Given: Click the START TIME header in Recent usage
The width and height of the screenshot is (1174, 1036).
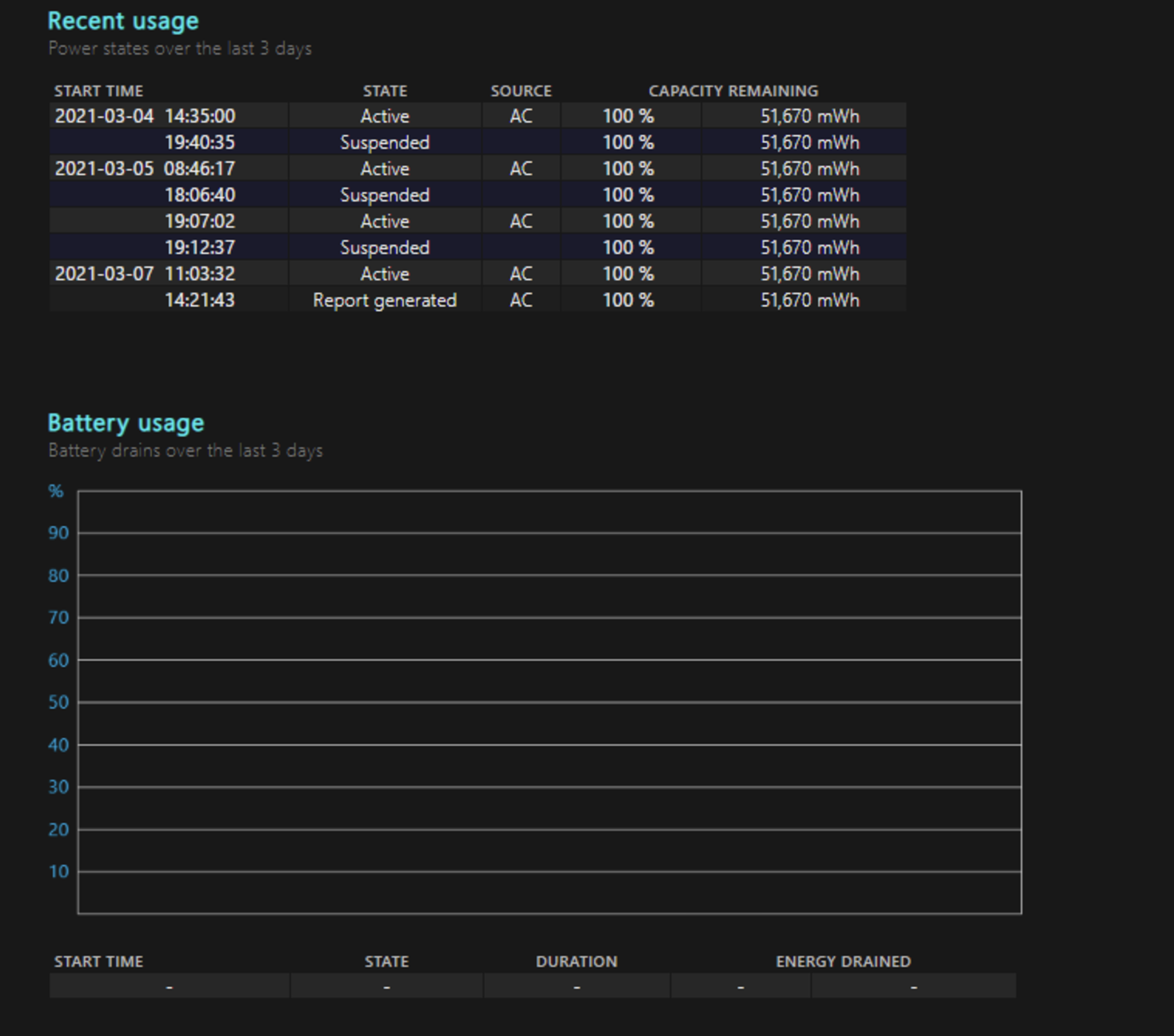Looking at the screenshot, I should pyautogui.click(x=98, y=91).
